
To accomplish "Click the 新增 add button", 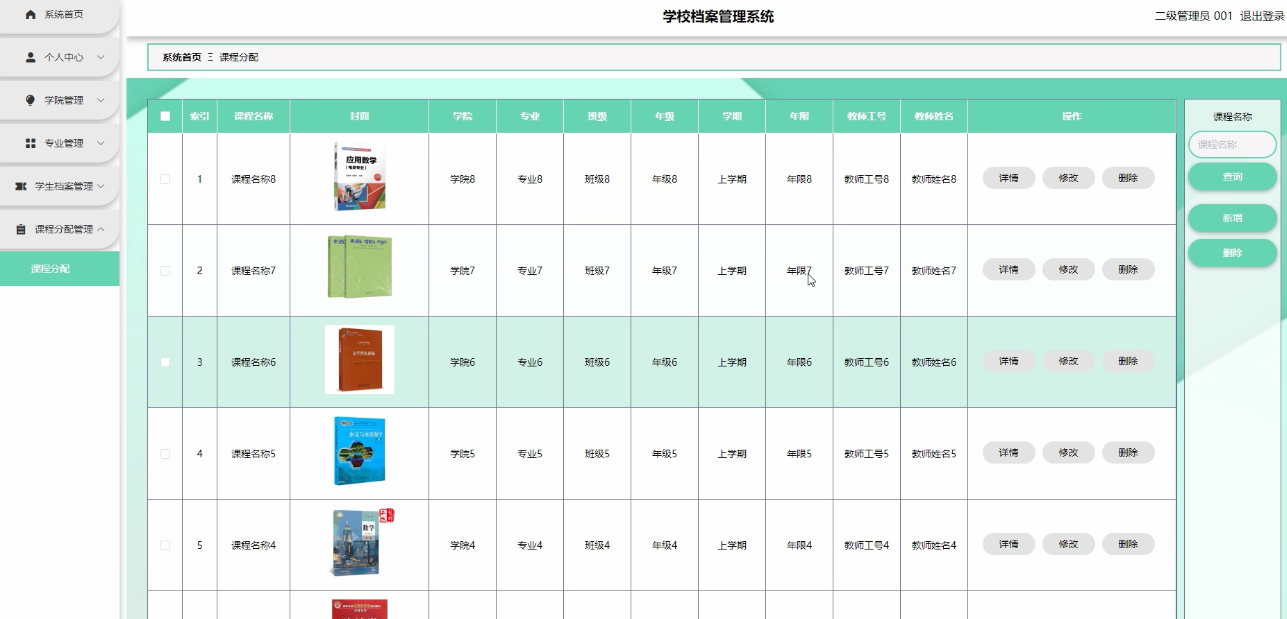I will coord(1232,218).
